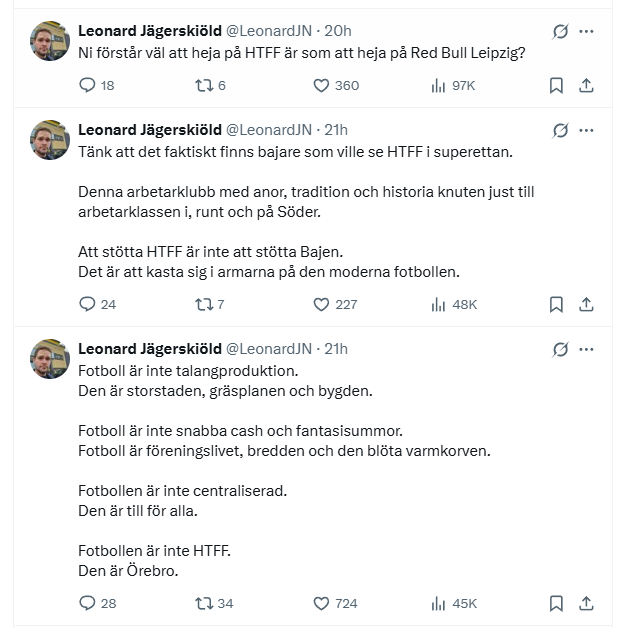The width and height of the screenshot is (620, 628).
Task: Bookmark the Red Bull Leipzig tweet
Action: point(557,86)
